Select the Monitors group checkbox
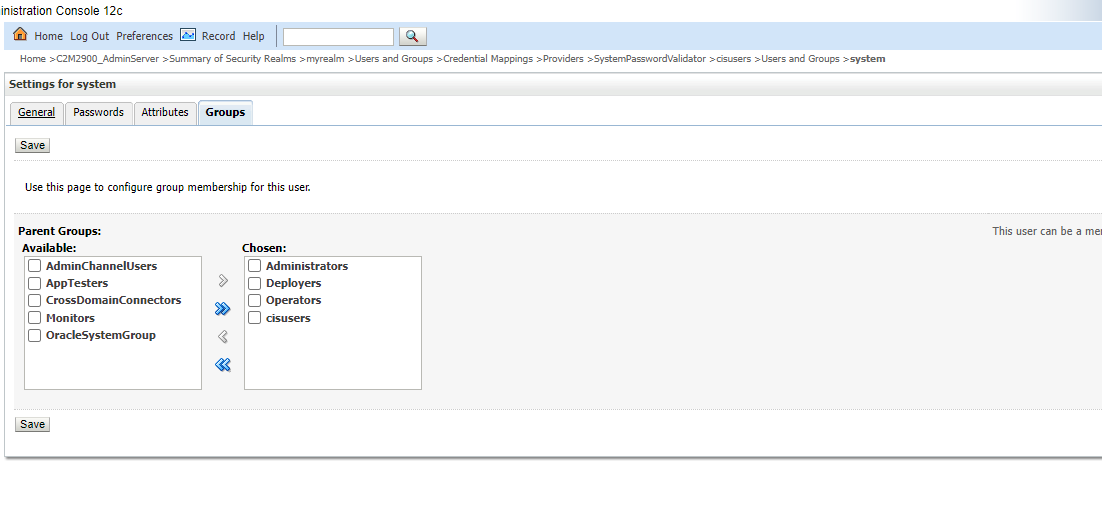Screen dimensions: 1102x532 tap(34, 318)
